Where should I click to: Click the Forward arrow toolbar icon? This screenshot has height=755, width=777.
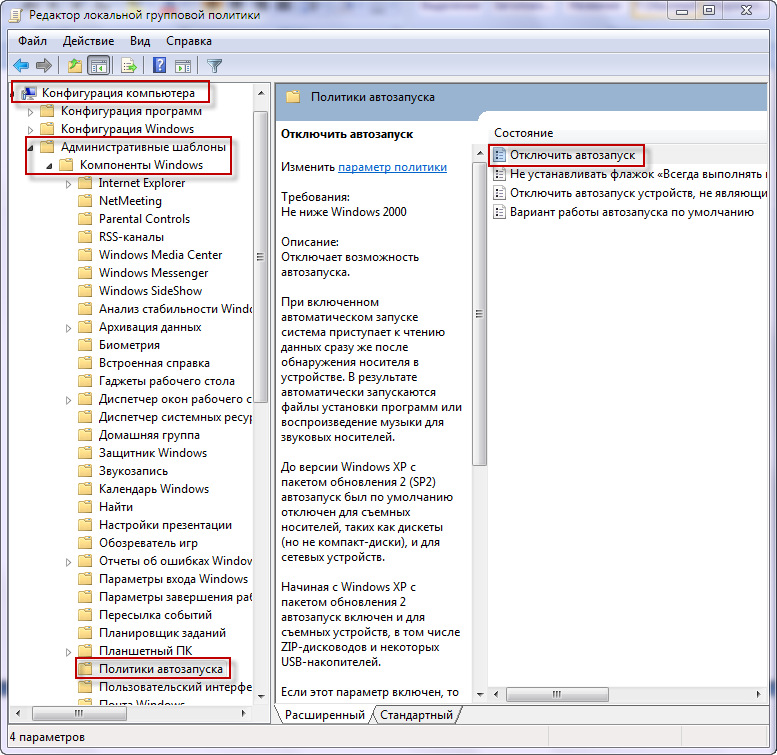44,65
